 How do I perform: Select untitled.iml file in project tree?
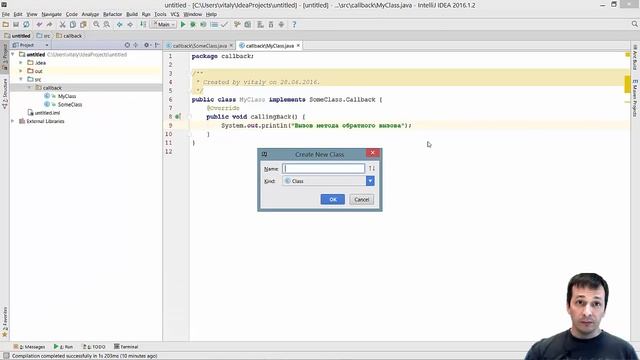[47, 113]
